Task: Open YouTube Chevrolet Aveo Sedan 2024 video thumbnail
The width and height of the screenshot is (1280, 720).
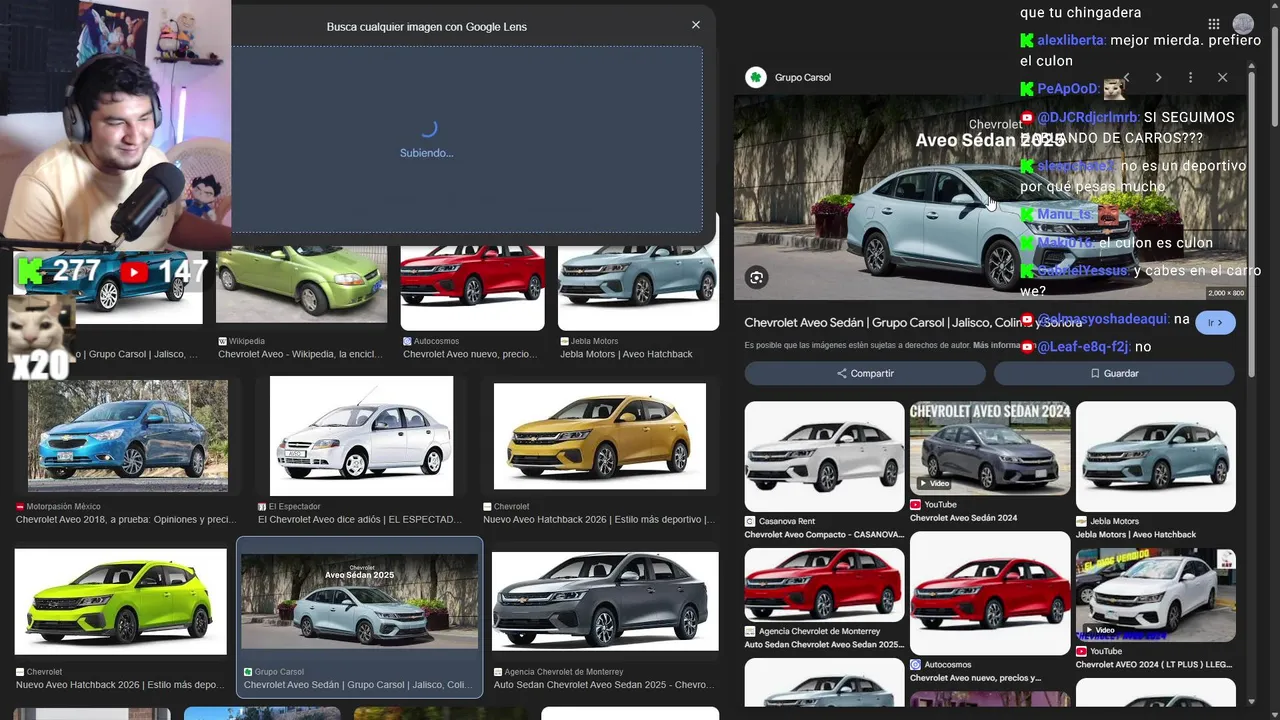Action: [x=990, y=448]
